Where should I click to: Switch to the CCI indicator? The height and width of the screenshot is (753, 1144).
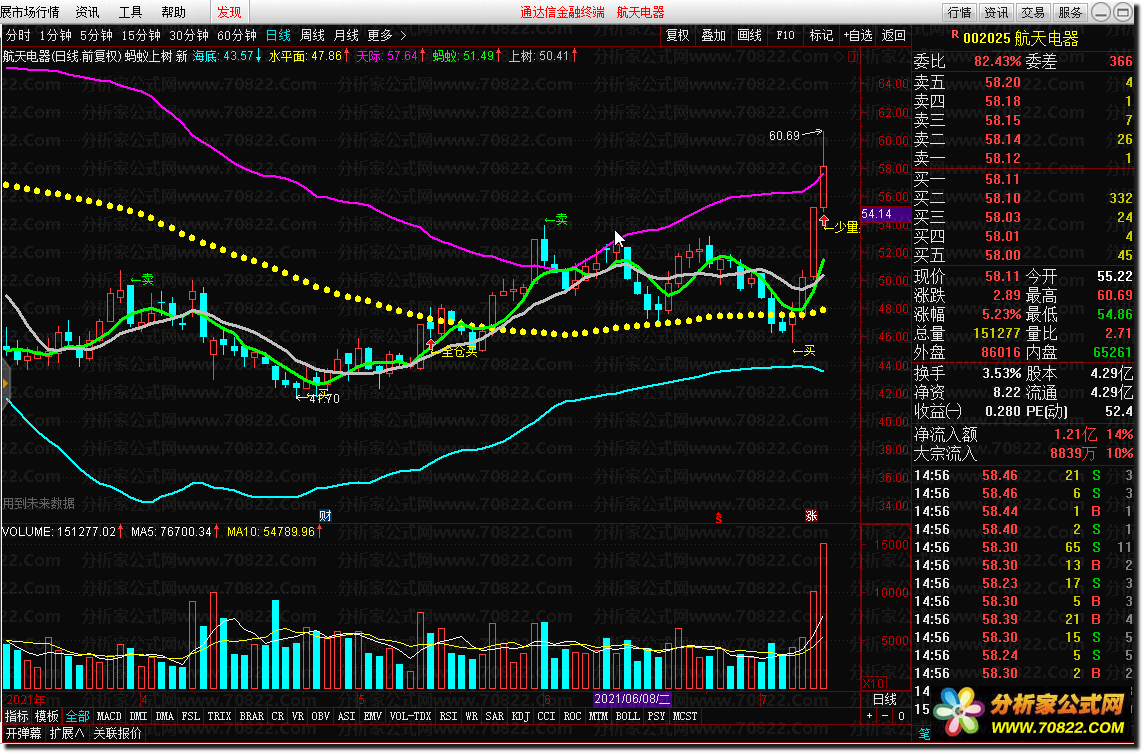[x=546, y=717]
